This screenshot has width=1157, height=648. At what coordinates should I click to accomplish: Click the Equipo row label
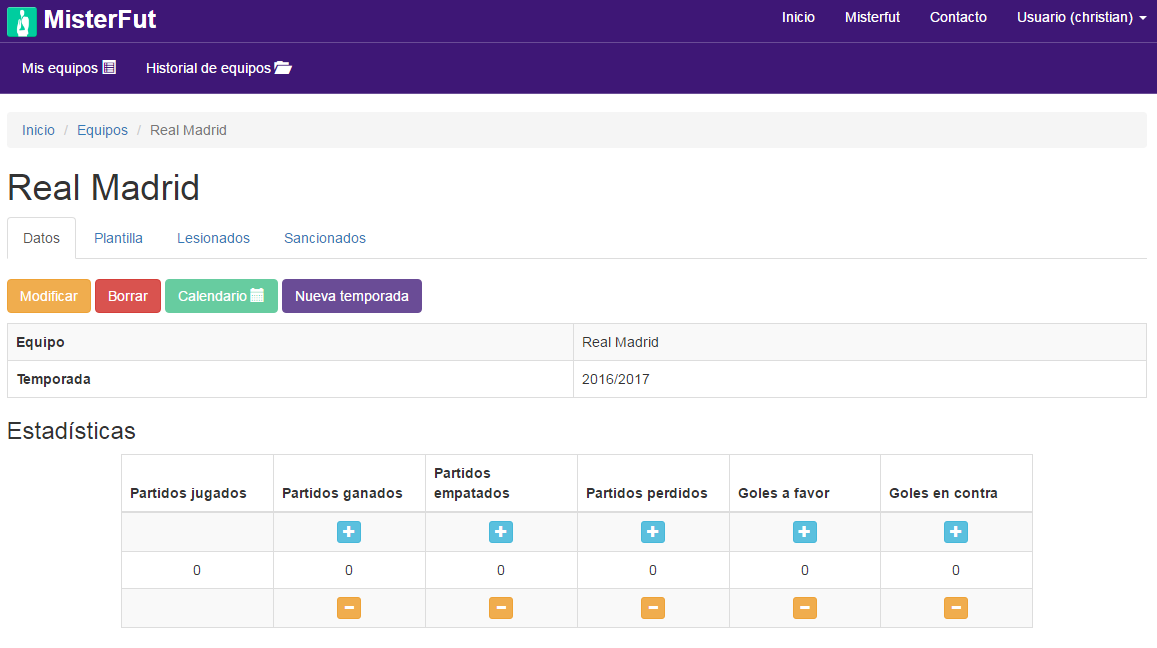[41, 342]
